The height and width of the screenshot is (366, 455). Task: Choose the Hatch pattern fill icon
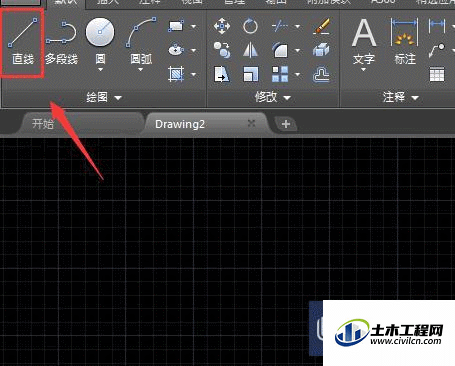[176, 74]
